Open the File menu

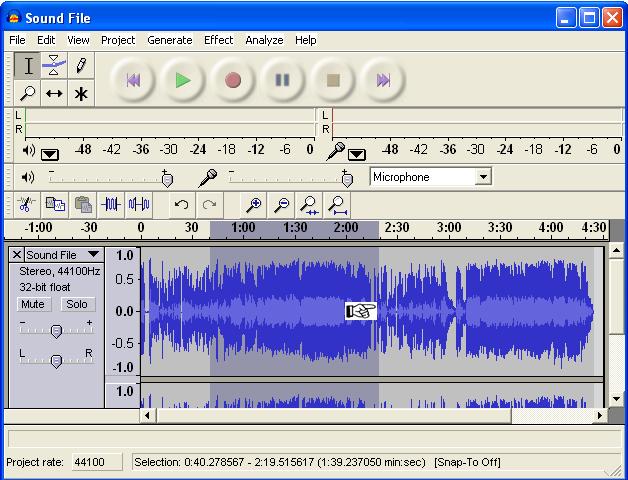[17, 40]
